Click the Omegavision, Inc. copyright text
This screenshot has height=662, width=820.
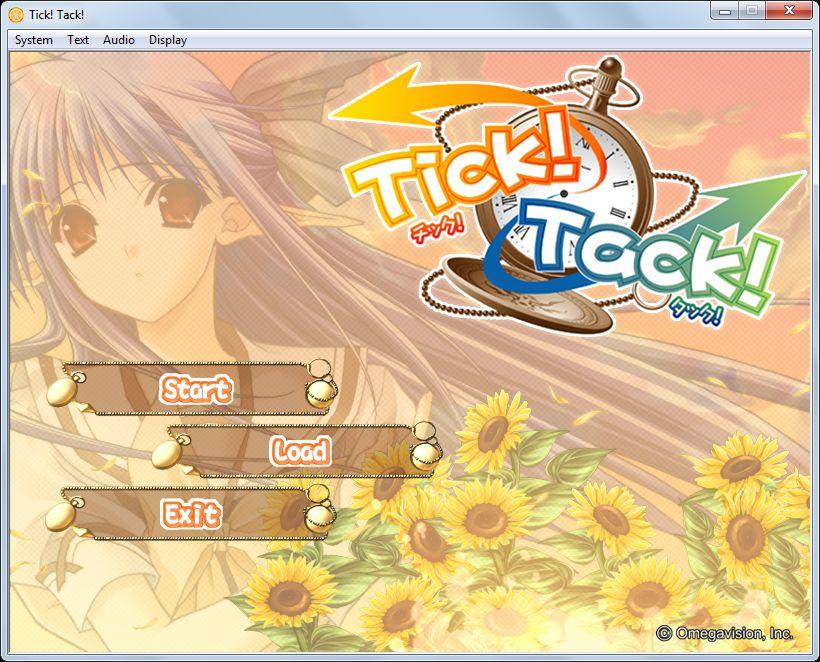(x=725, y=633)
